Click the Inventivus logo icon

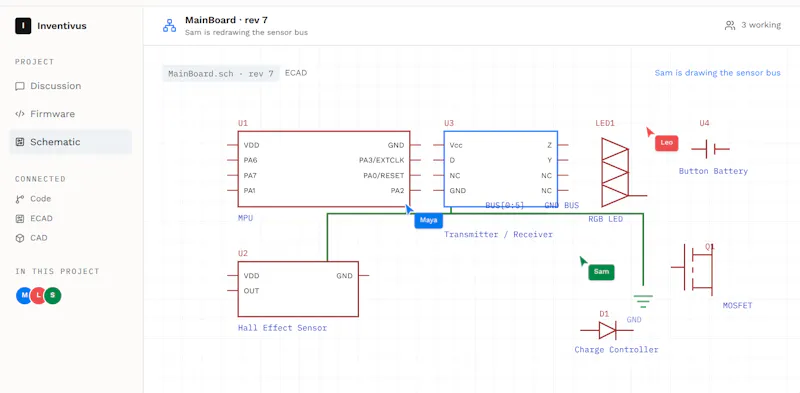(x=23, y=26)
